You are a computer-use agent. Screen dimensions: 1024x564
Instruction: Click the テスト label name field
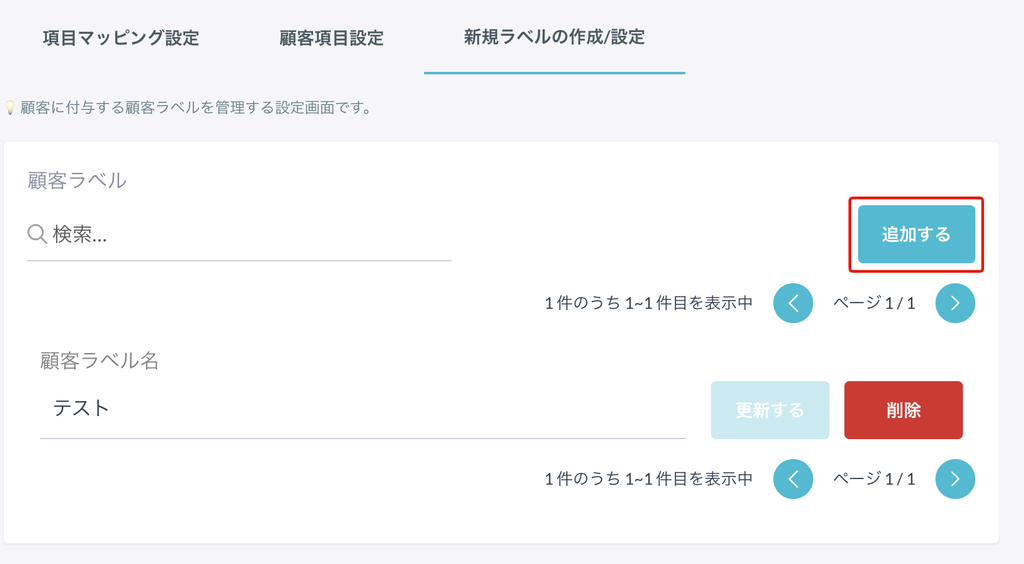coord(362,409)
